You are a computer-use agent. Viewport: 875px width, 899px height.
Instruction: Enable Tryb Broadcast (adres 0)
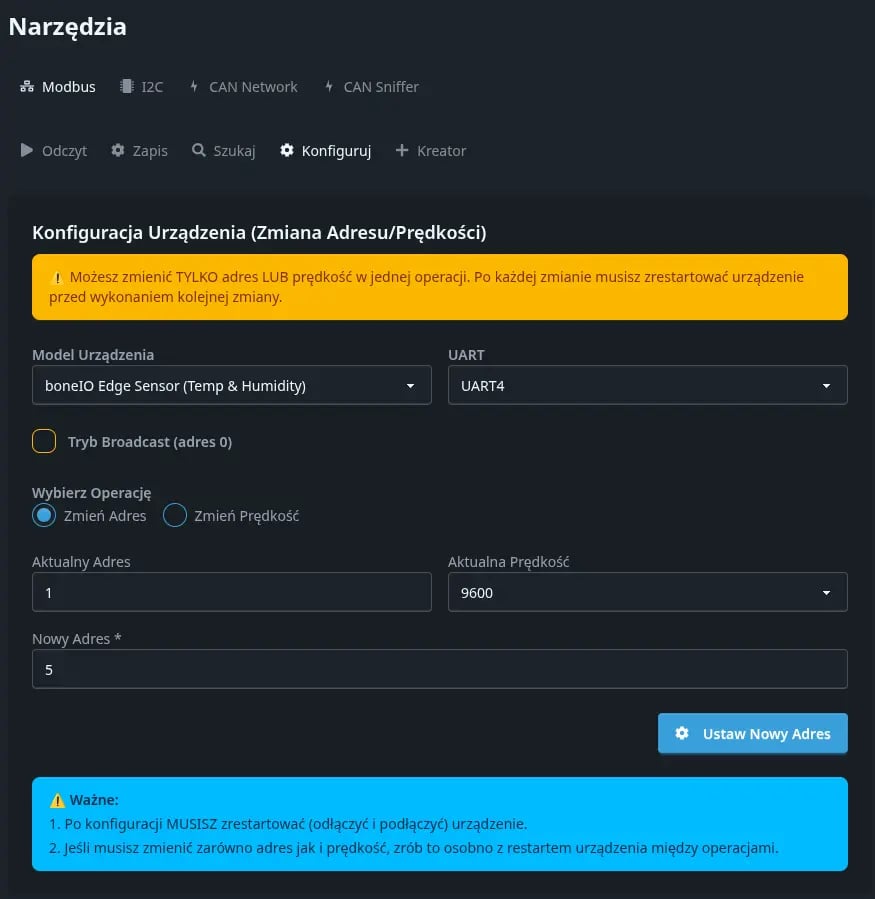point(44,441)
